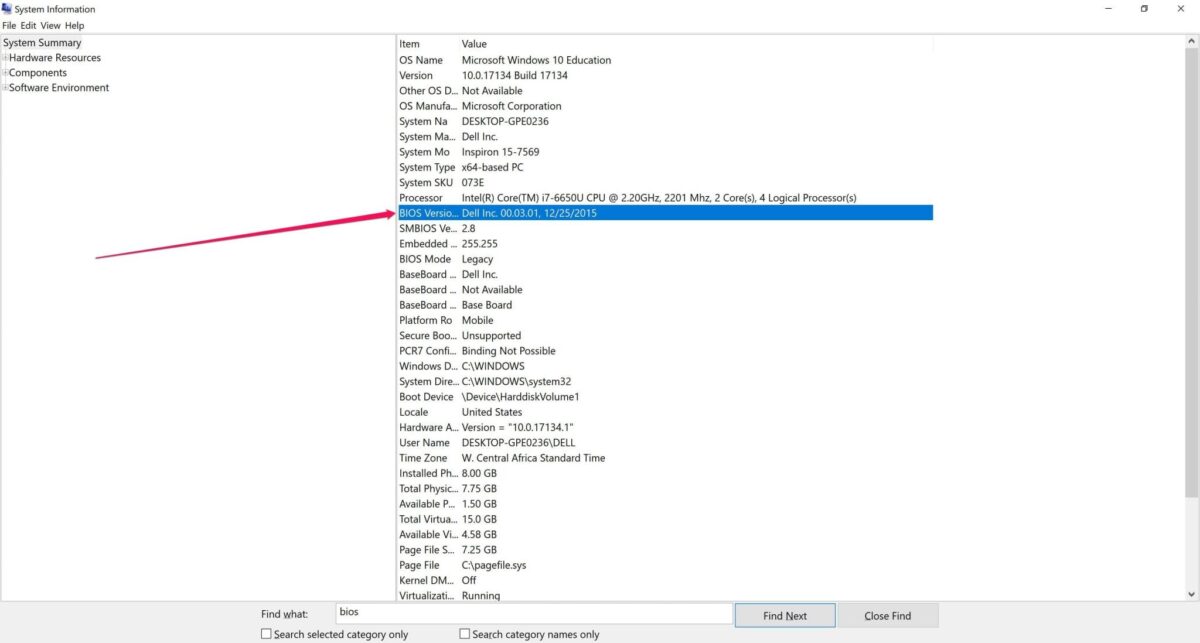Select the Installed Physical Memory 8.00 GB row
This screenshot has height=643, width=1200.
[665, 474]
